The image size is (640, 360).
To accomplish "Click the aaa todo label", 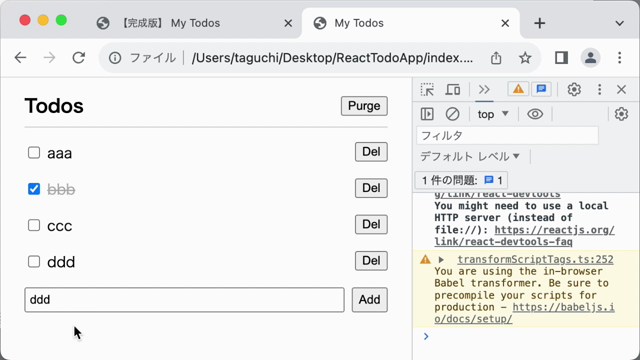I will click(60, 153).
